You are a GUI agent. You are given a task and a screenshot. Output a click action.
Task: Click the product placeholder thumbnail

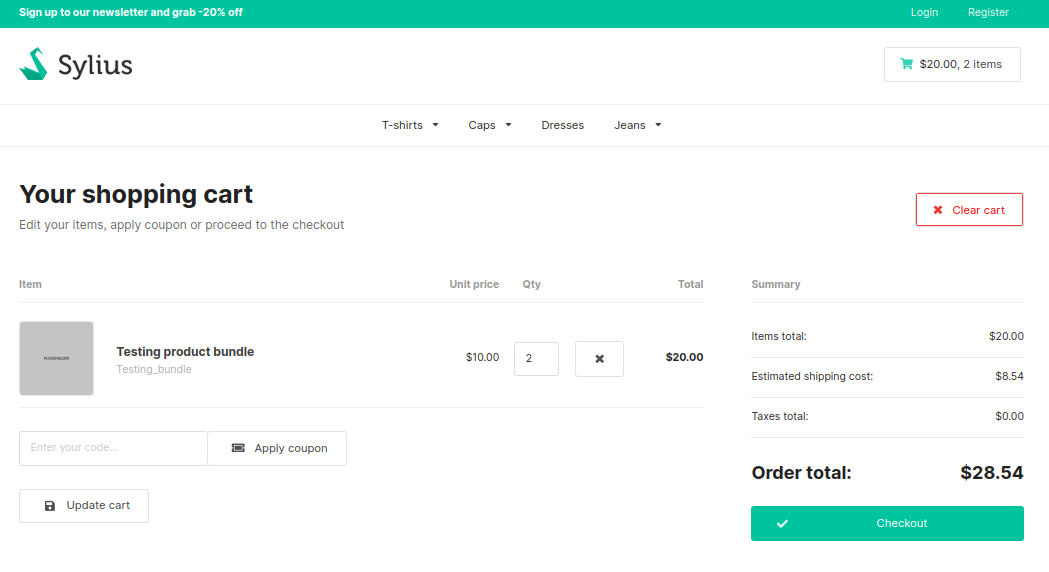(56, 358)
